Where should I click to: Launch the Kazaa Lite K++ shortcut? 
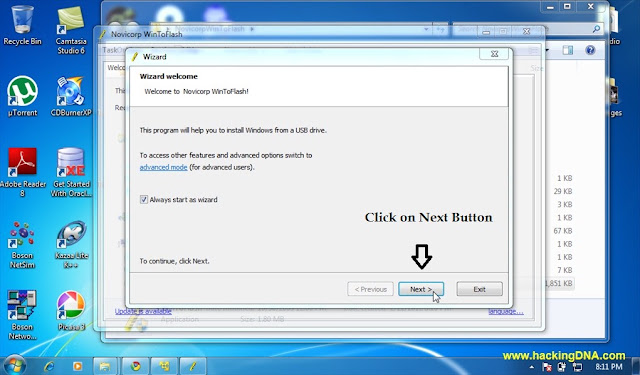71,245
